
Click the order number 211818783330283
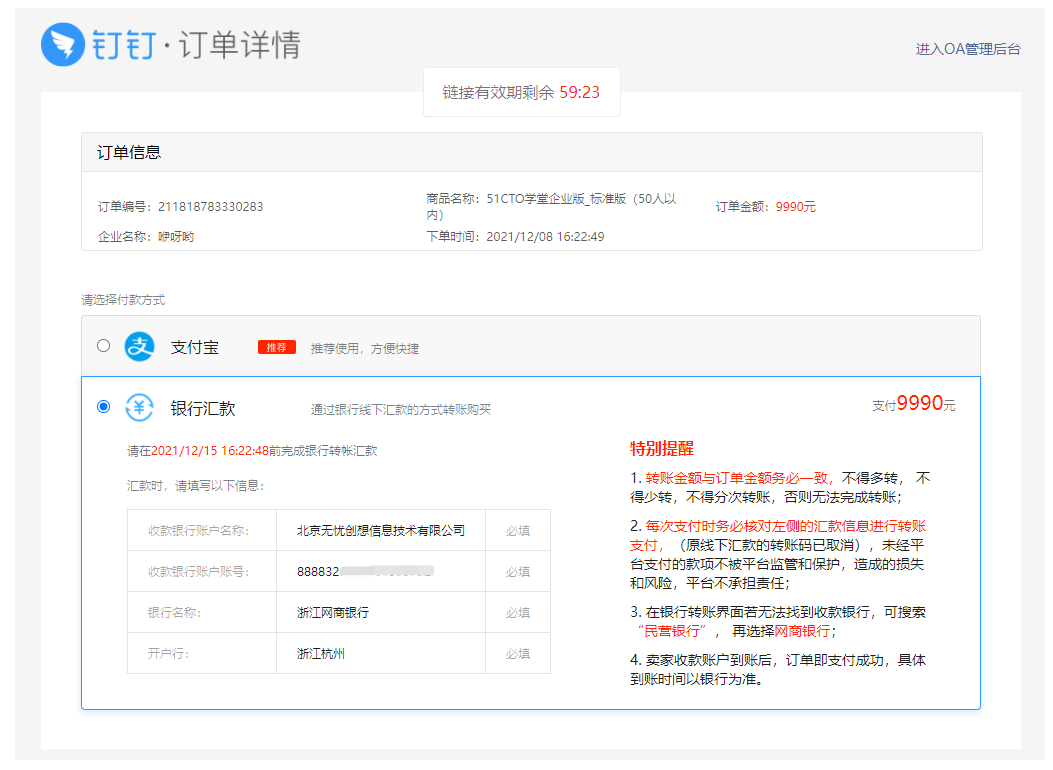[x=210, y=207]
